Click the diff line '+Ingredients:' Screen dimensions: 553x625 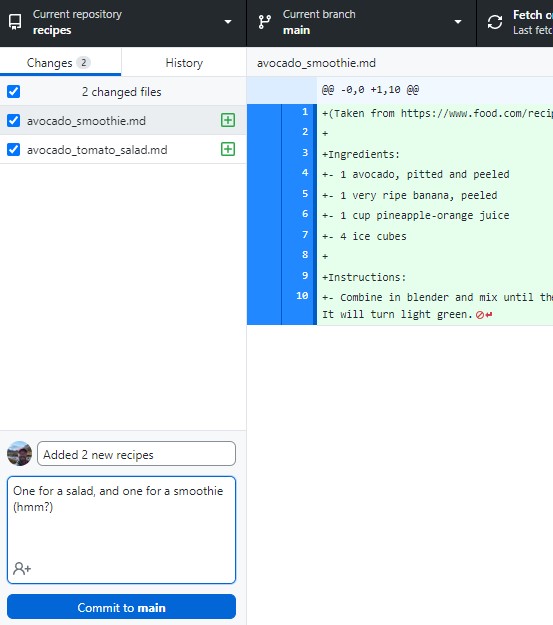click(x=360, y=154)
